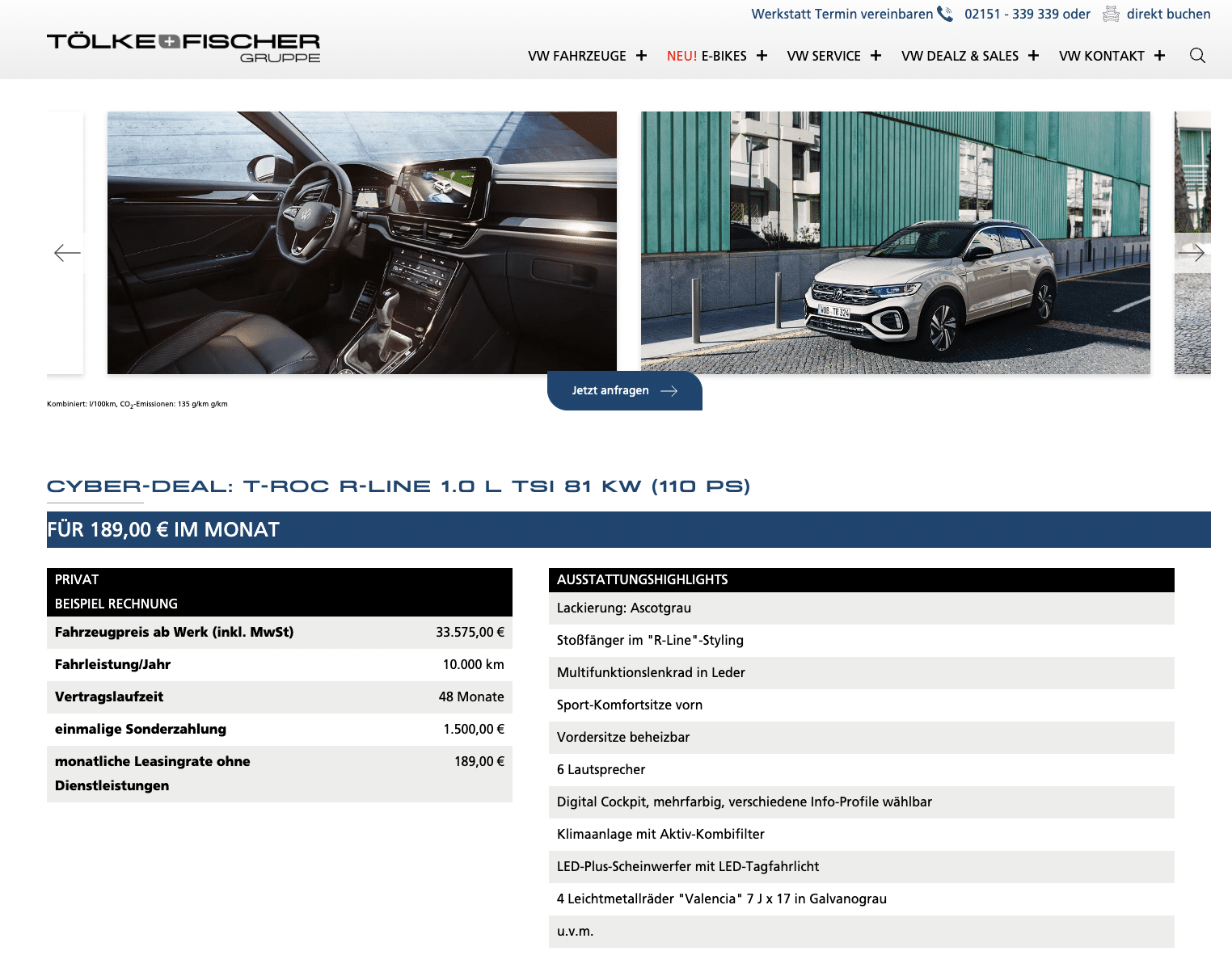Open the NEU! E-BIKES menu
Image resolution: width=1232 pixels, height=968 pixels.
coord(707,56)
